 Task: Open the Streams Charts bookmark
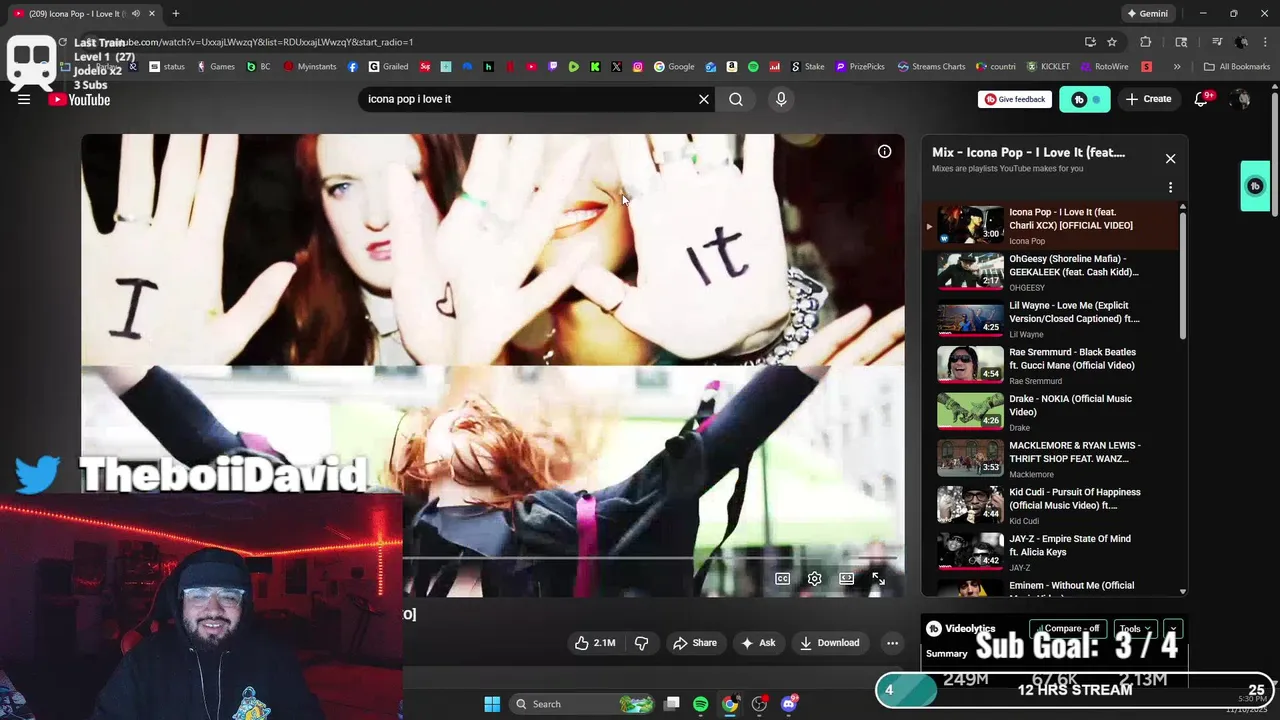[931, 67]
